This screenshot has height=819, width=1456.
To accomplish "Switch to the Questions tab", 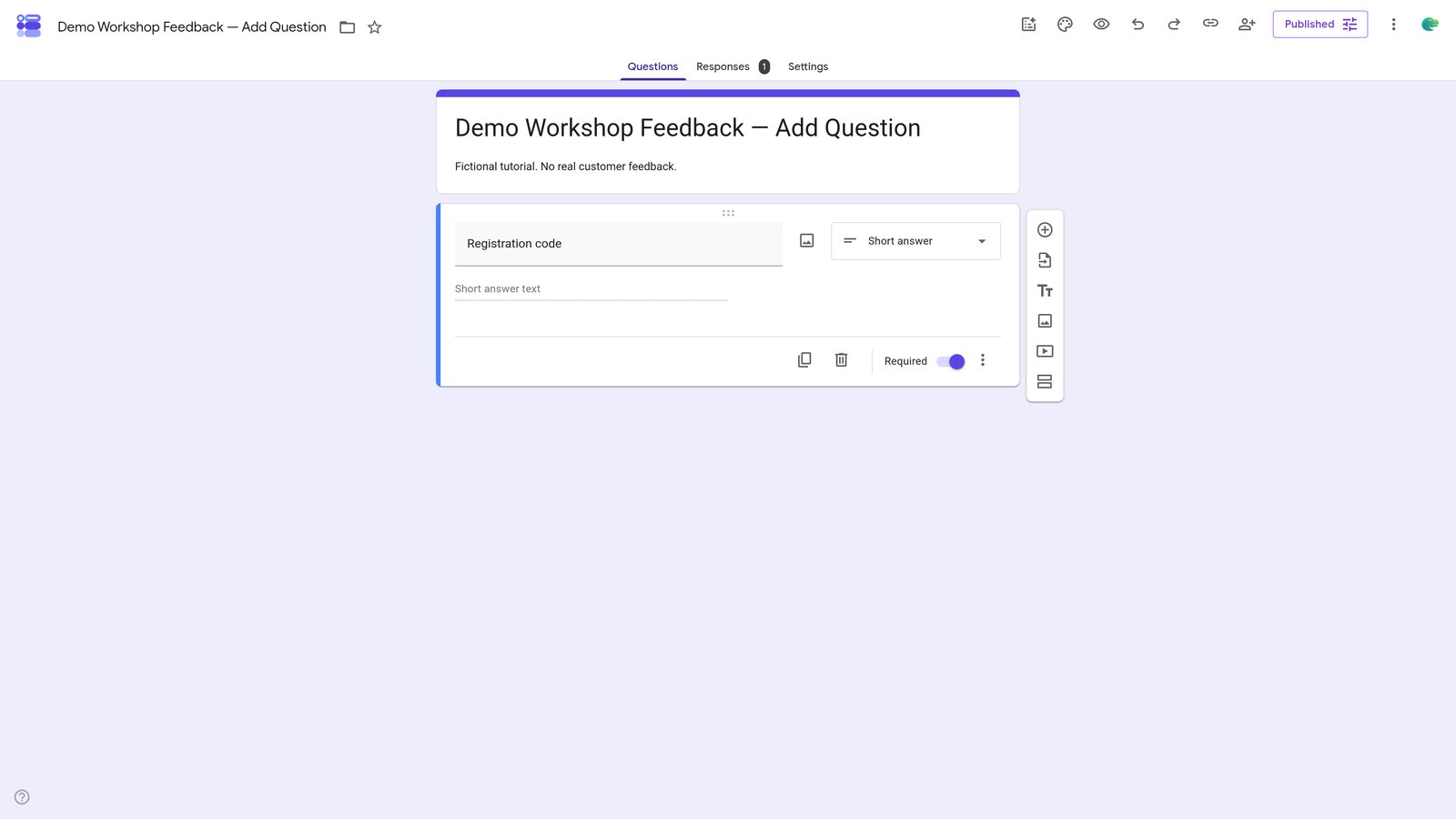I will 652,66.
